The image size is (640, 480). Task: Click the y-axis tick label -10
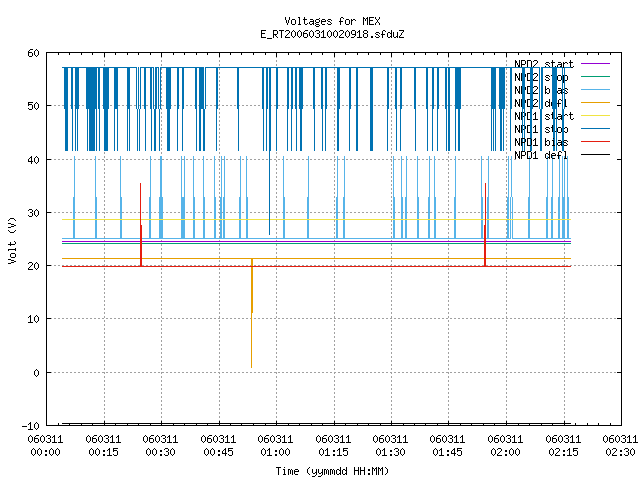(x=31, y=426)
